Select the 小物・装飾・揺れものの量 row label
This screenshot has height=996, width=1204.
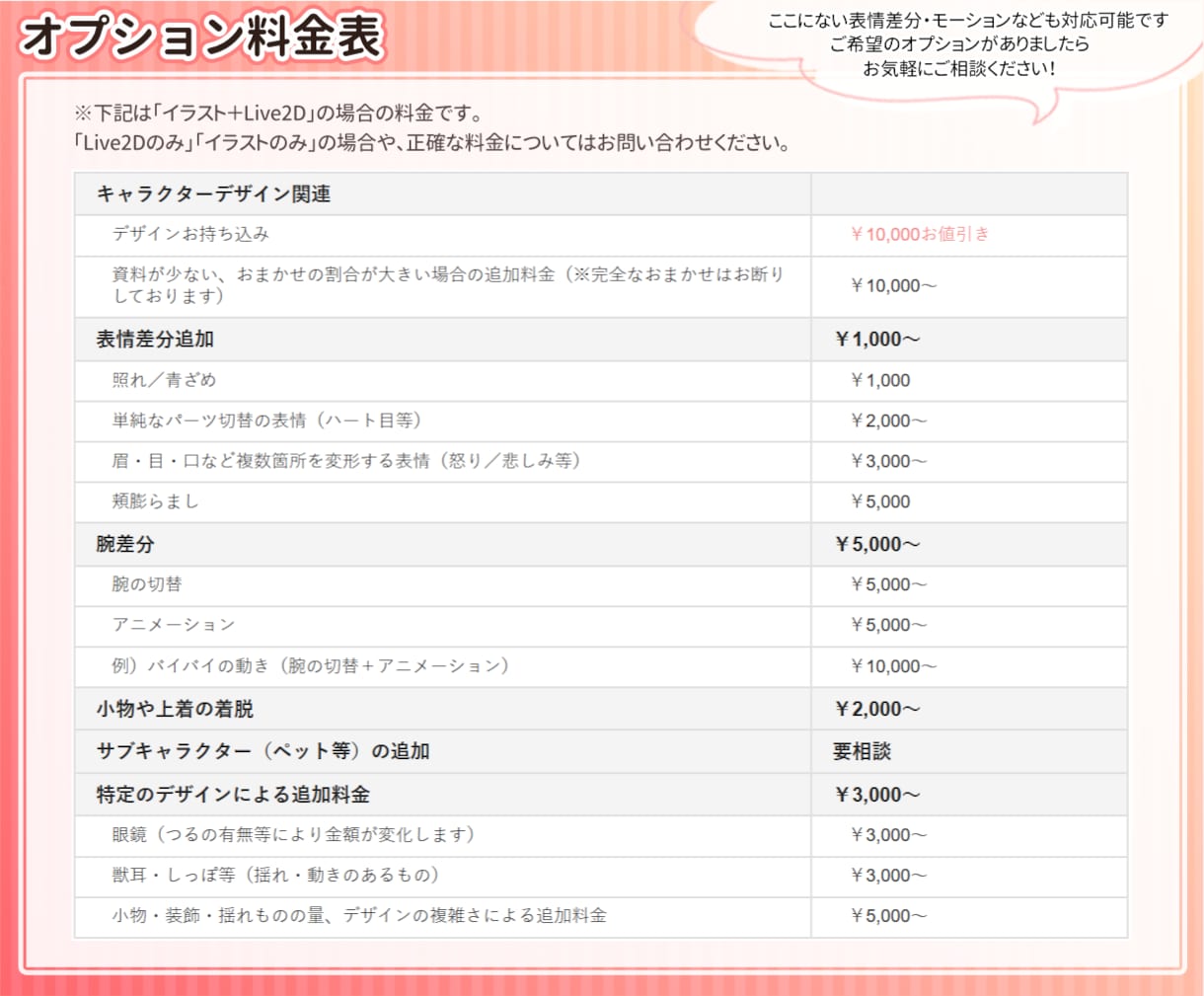pyautogui.click(x=359, y=916)
